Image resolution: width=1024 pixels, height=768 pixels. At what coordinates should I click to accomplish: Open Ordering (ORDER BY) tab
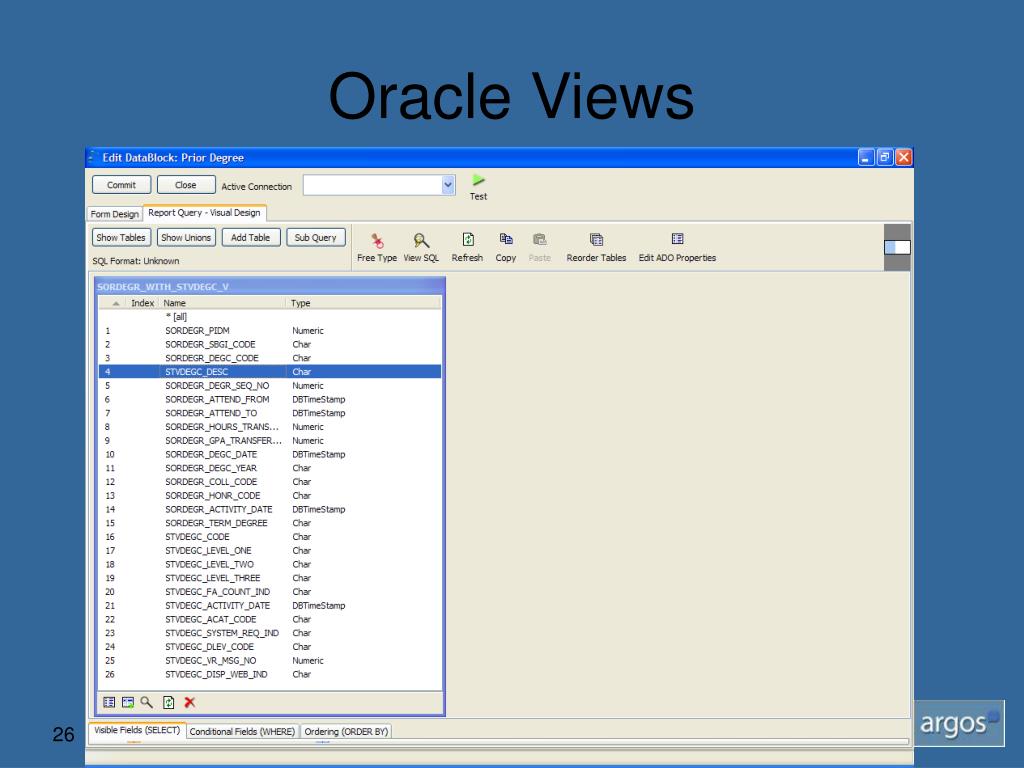[x=346, y=731]
